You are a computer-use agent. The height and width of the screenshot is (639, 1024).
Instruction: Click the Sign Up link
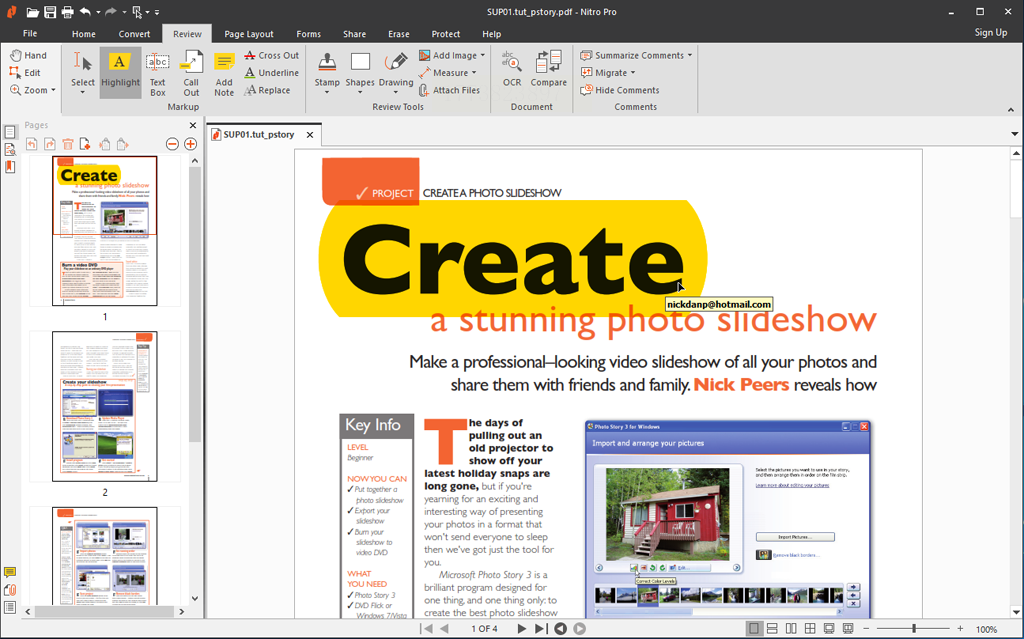pyautogui.click(x=990, y=33)
